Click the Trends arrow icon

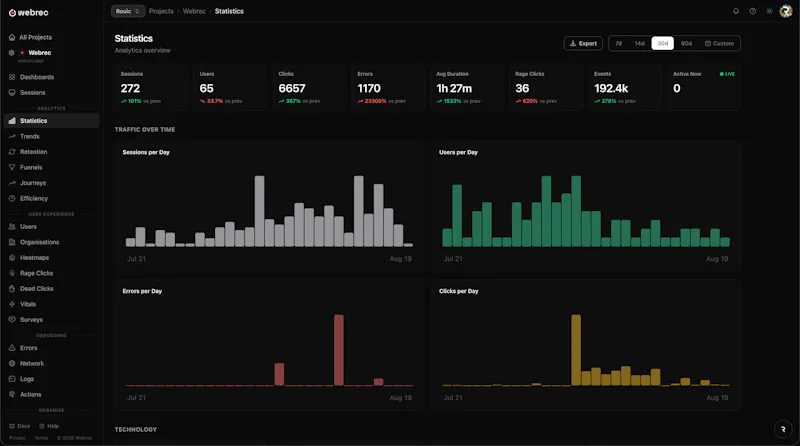click(12, 136)
